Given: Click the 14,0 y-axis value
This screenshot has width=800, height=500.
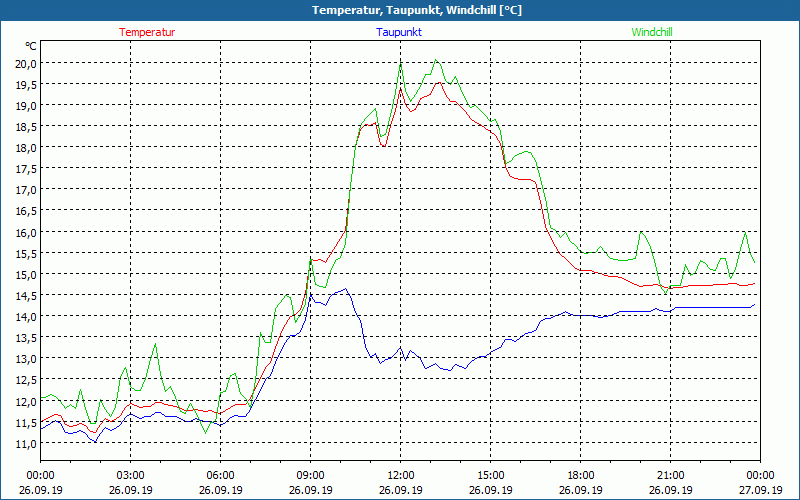Looking at the screenshot, I should coord(25,317).
